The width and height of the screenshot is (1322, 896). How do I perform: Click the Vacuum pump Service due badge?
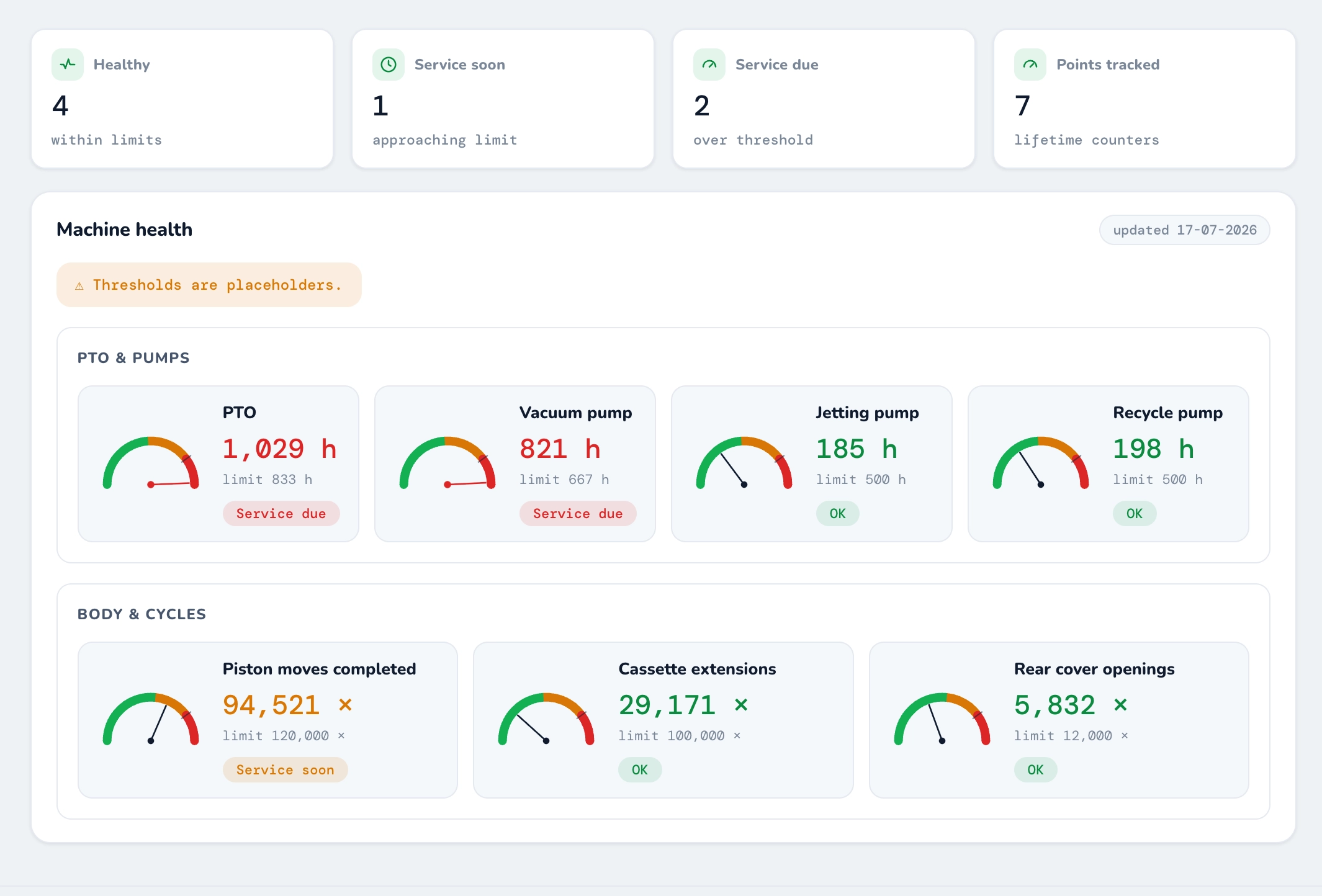578,514
